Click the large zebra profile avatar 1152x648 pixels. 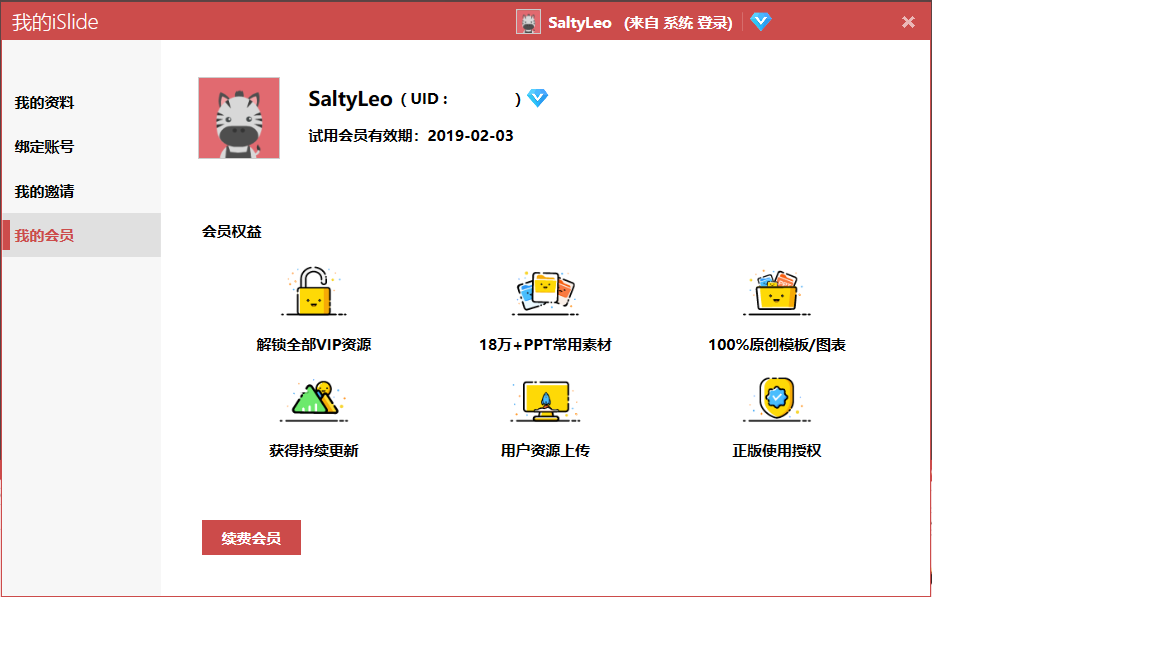239,118
